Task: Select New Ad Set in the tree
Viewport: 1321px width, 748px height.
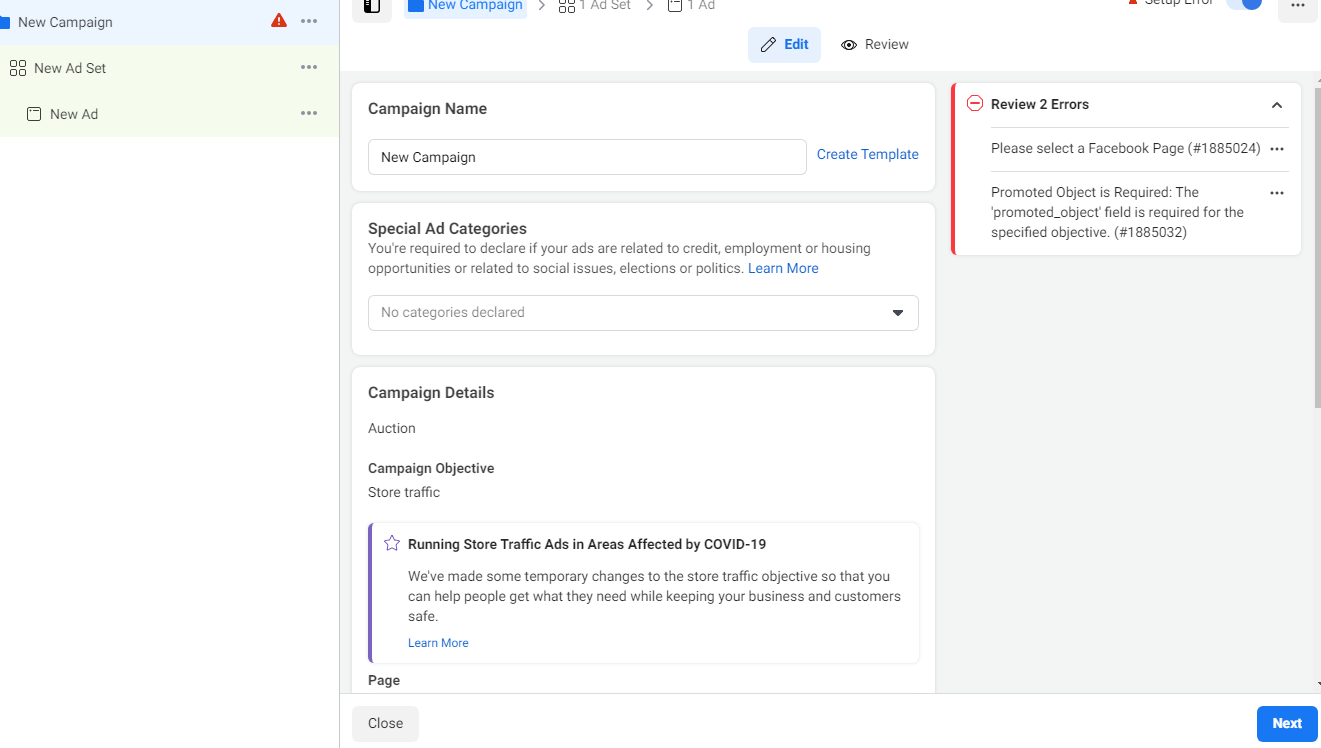Action: pyautogui.click(x=70, y=68)
